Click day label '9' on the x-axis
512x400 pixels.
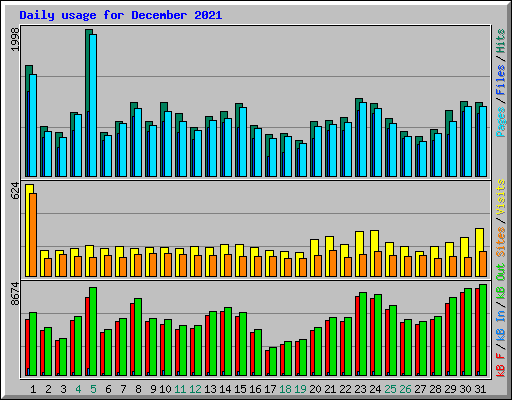pos(153,389)
